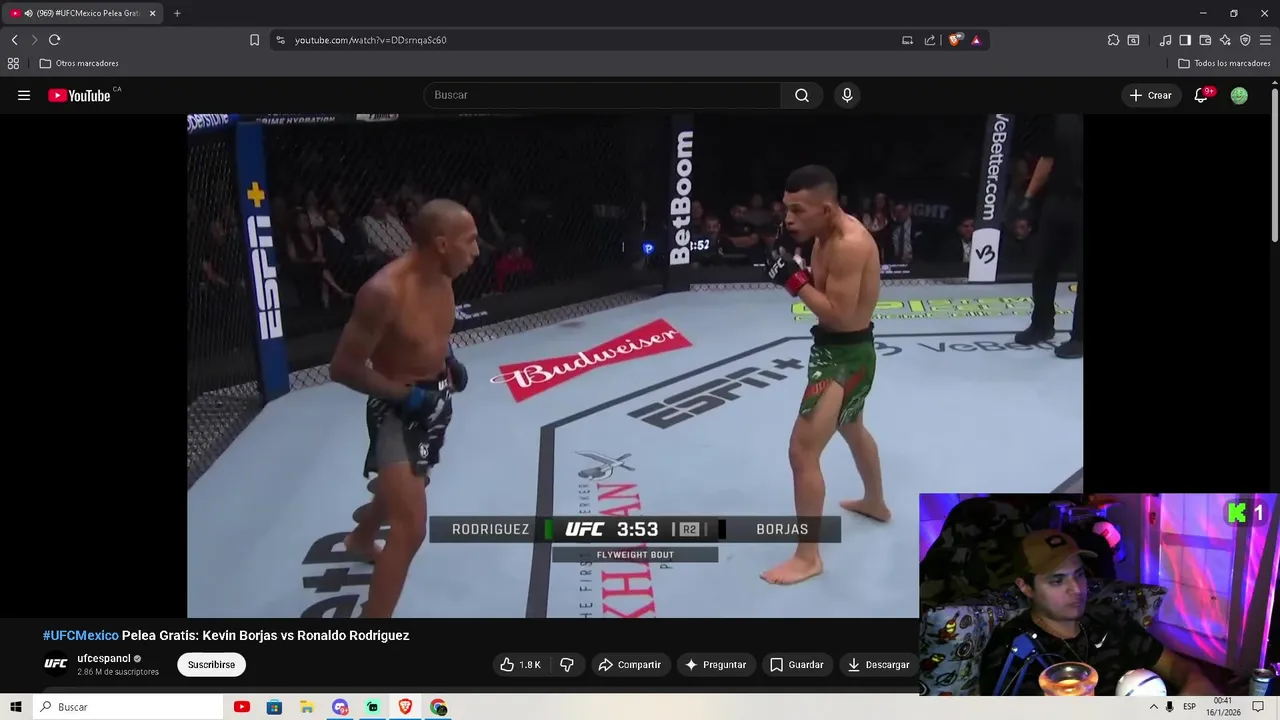Select the #UFCMexico Pelea Gratis browser tab
The image size is (1280, 720).
81,13
